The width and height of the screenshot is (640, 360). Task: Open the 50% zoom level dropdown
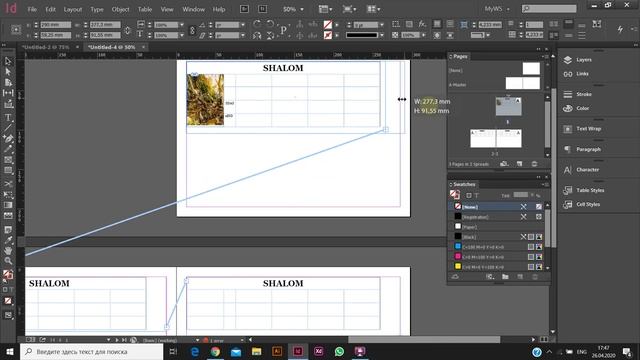click(x=302, y=9)
